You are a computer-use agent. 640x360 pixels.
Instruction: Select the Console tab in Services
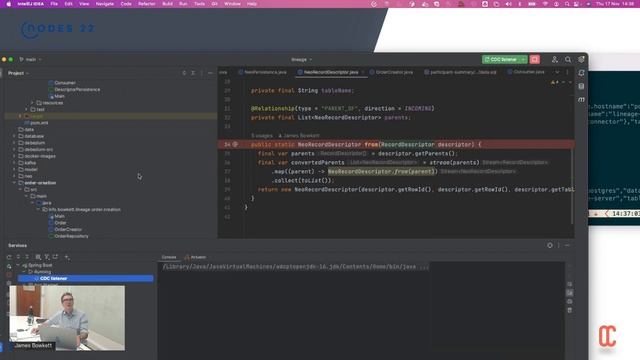(169, 257)
